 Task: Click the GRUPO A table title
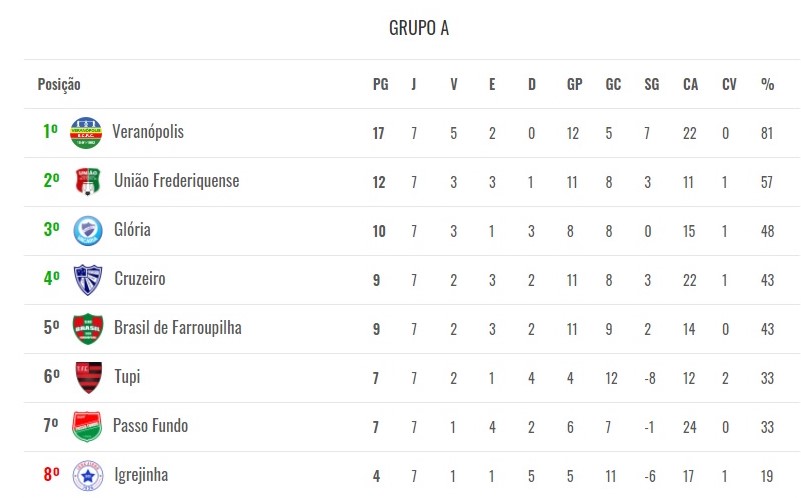click(419, 28)
